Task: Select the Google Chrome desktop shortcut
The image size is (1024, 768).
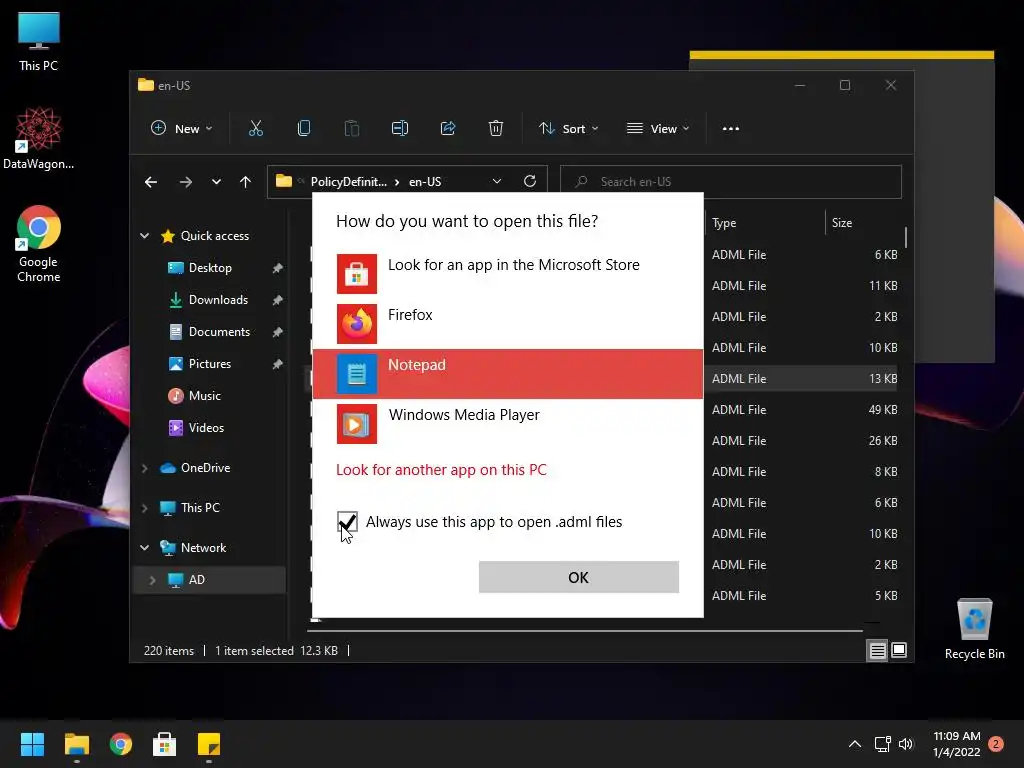Action: (39, 244)
